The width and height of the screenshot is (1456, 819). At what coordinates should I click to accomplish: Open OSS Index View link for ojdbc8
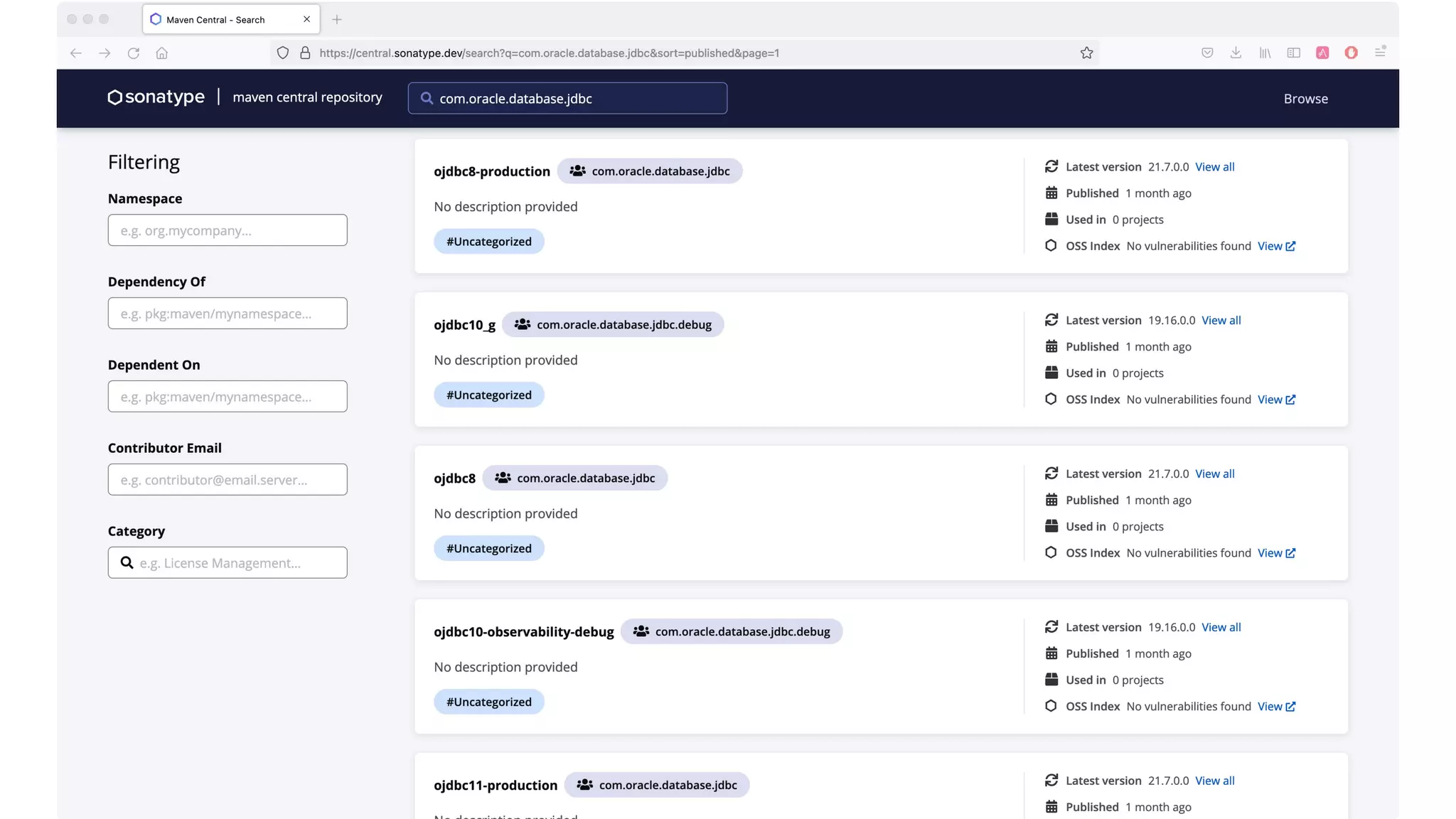pyautogui.click(x=1276, y=553)
